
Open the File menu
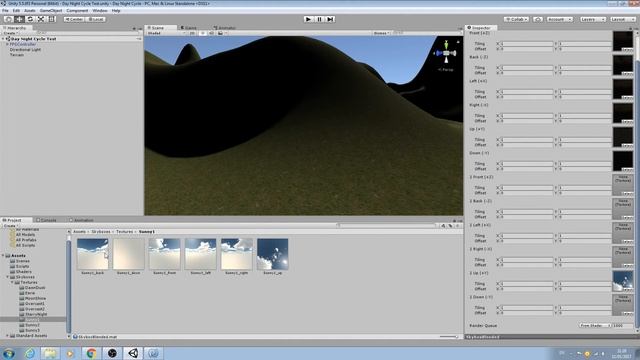tap(5, 11)
